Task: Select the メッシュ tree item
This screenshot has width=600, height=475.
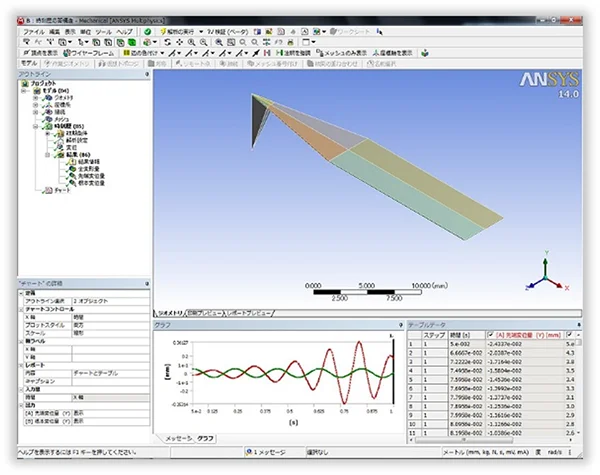Action: pos(57,119)
